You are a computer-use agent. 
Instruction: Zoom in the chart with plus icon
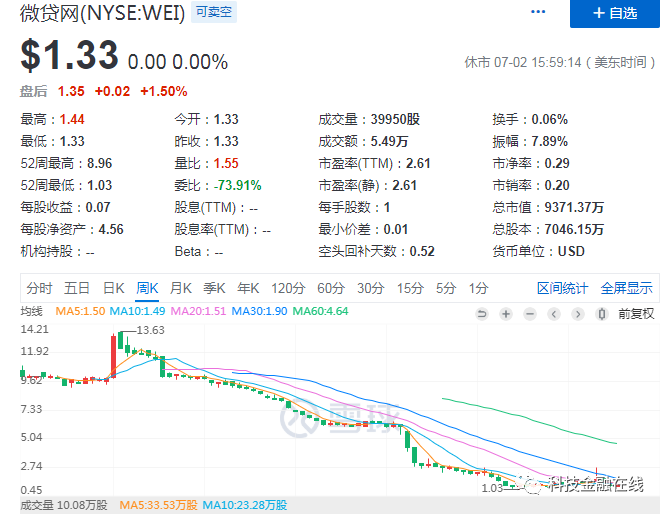pyautogui.click(x=506, y=314)
